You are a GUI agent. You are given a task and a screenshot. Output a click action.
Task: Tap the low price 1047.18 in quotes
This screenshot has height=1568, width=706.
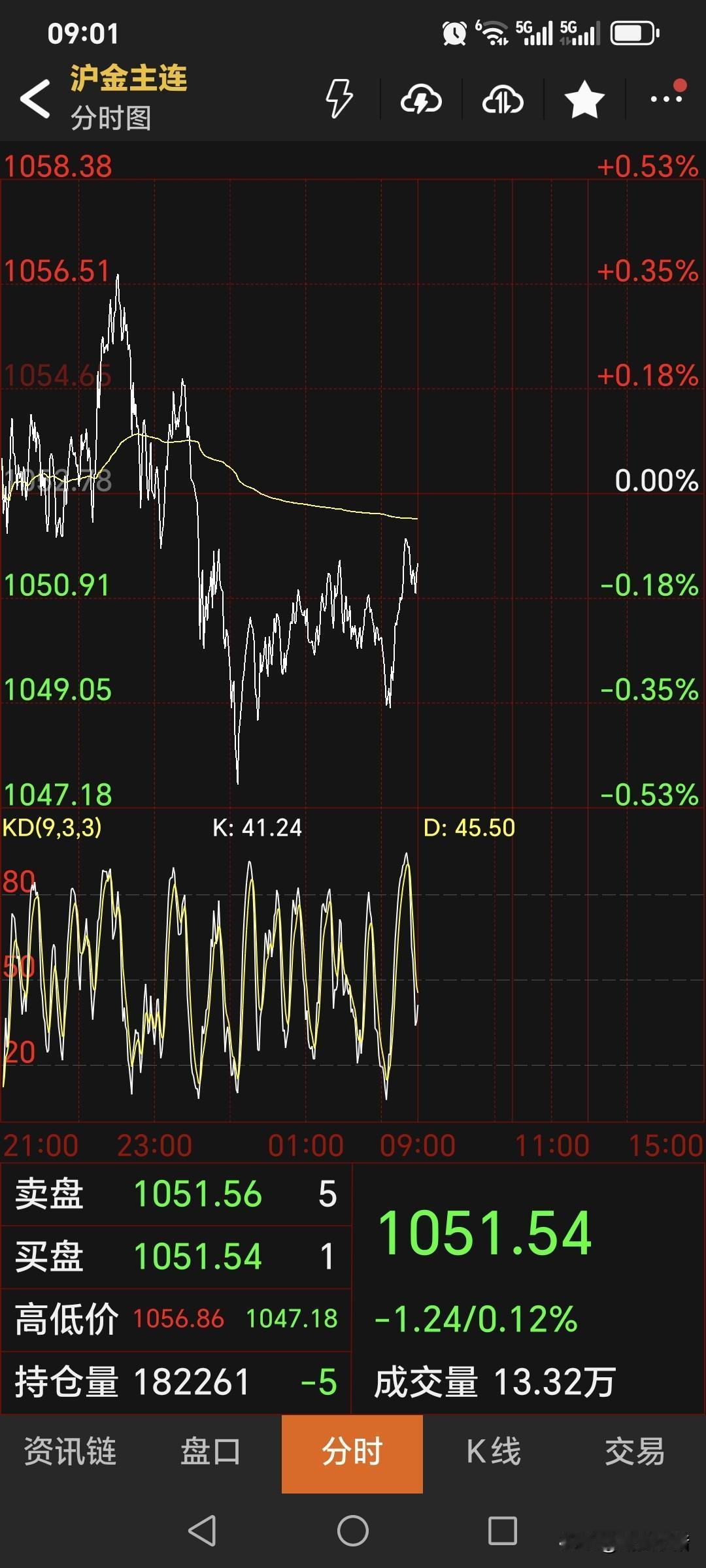(x=292, y=1318)
